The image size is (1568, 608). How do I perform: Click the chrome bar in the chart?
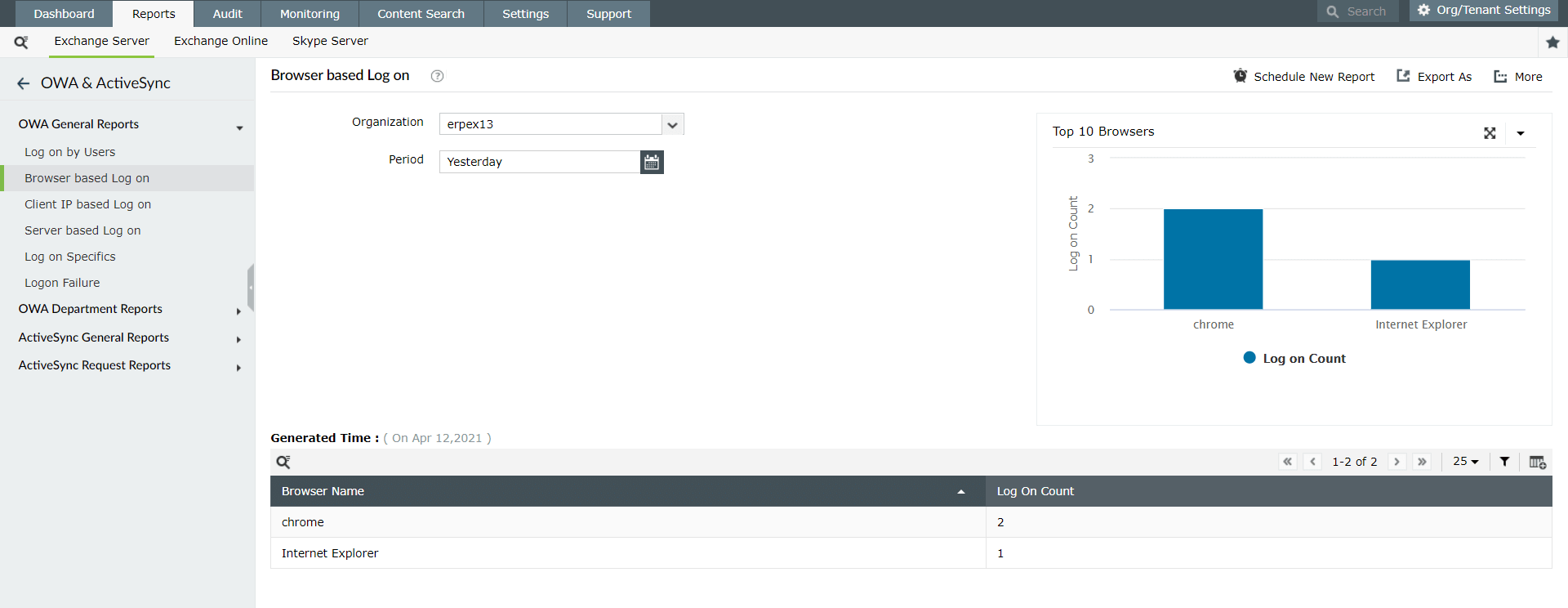1213,259
